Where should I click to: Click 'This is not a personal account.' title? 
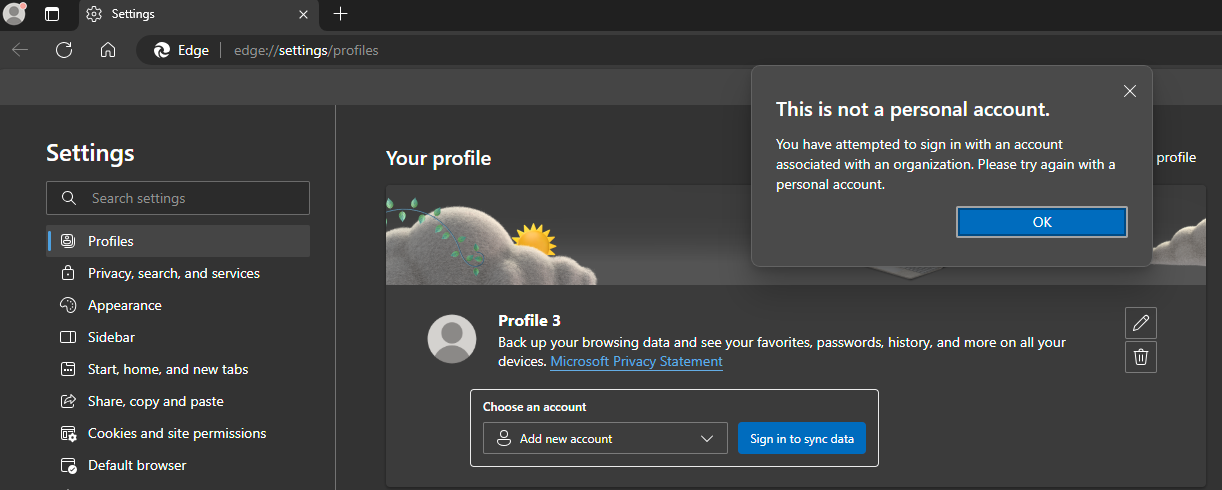[912, 109]
